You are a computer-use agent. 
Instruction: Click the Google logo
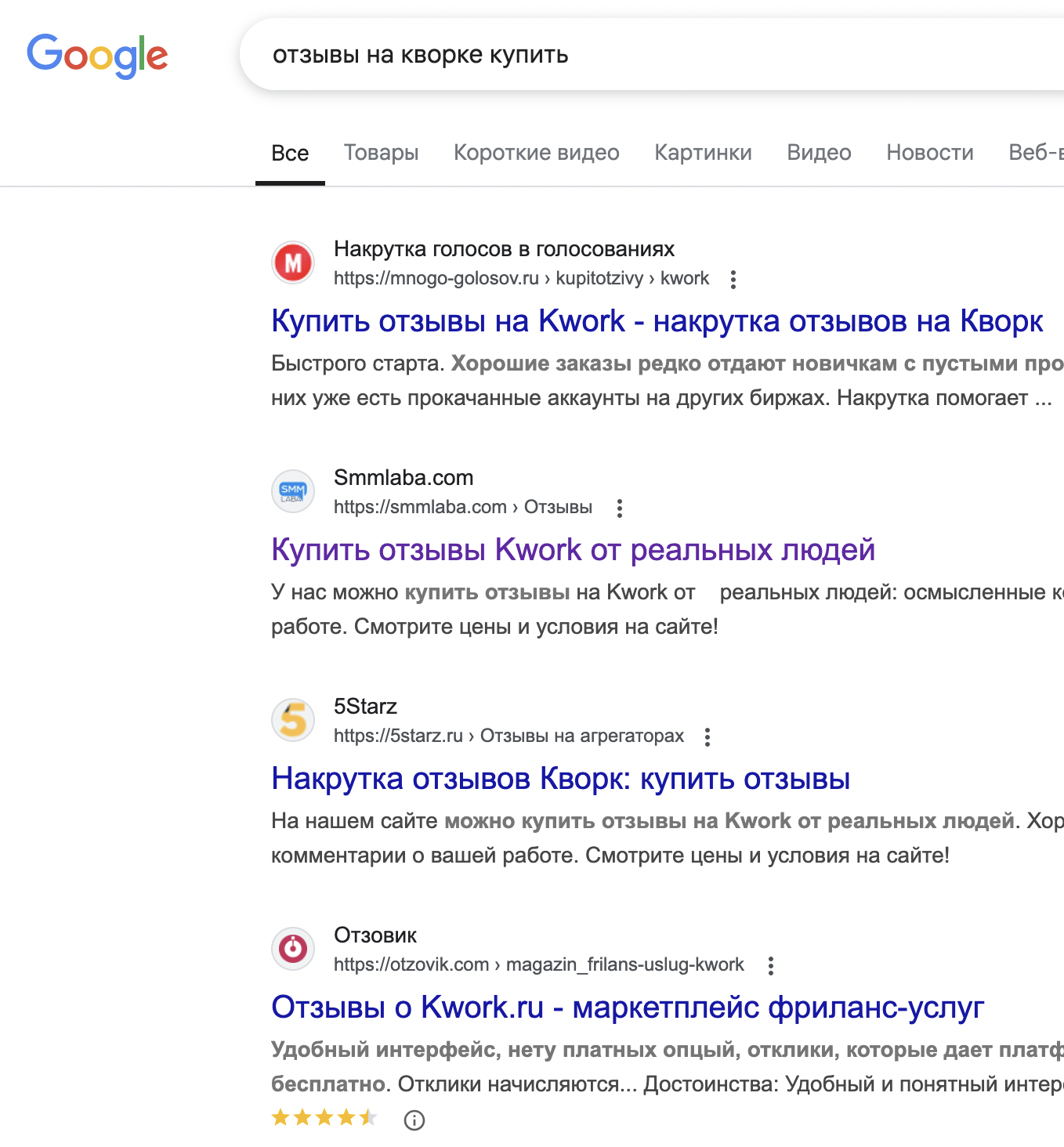point(97,56)
